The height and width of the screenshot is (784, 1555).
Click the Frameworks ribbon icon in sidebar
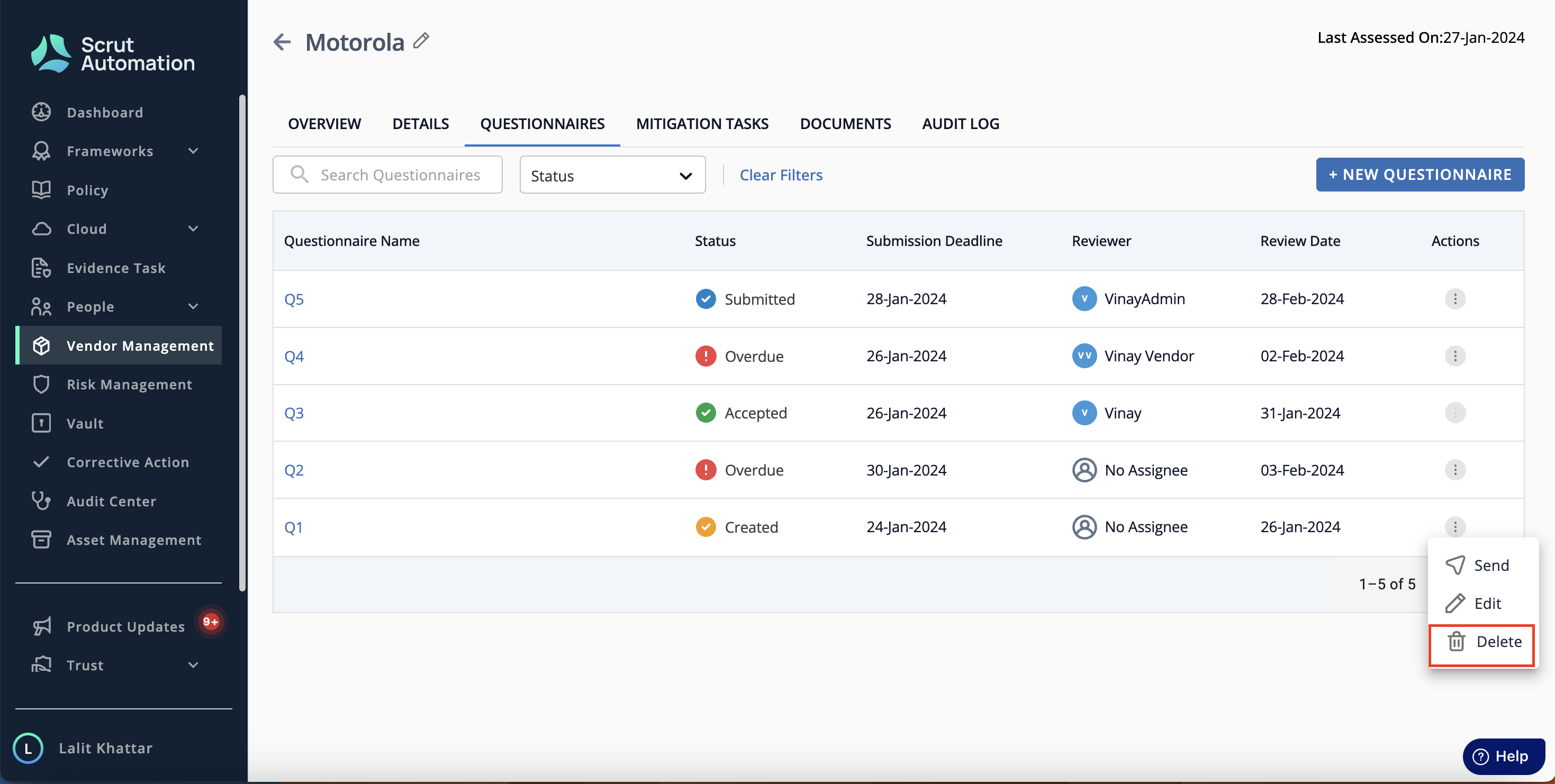click(x=41, y=151)
